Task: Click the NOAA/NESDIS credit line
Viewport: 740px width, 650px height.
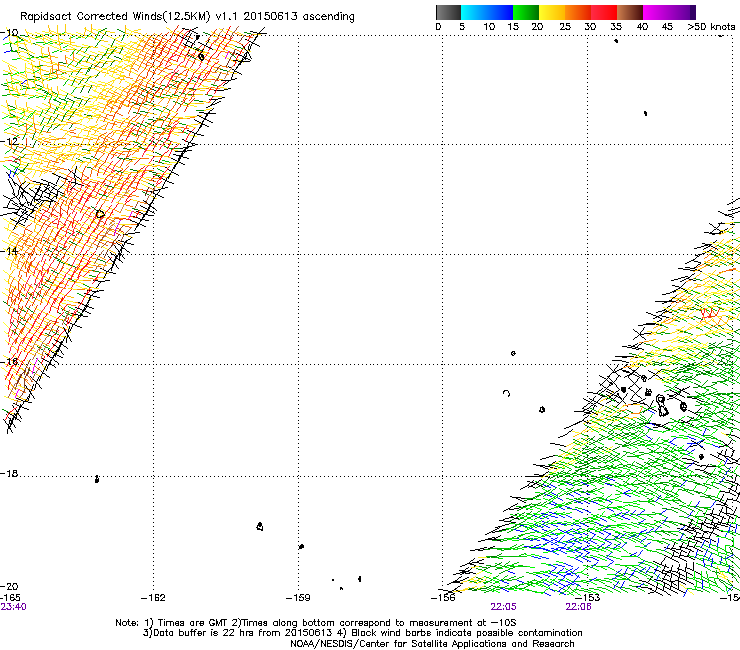Action: coord(432,644)
